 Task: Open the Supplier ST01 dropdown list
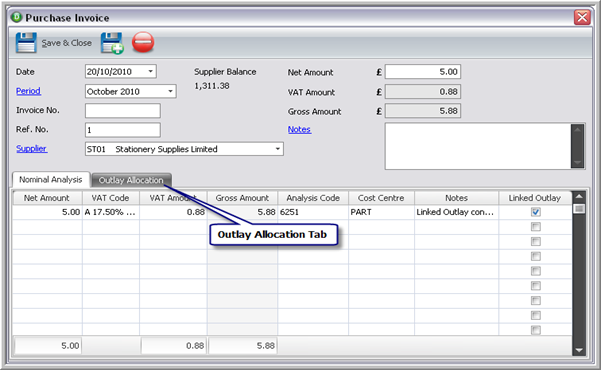point(278,149)
